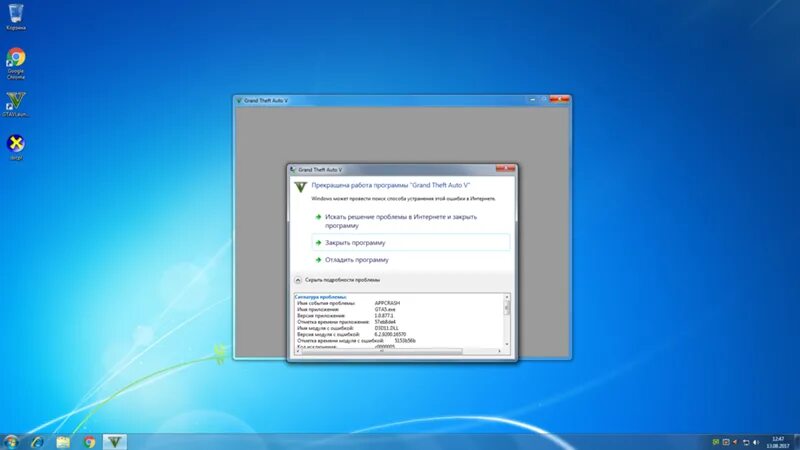Screen dimensions: 800x450
Task: Click the details scrollbar down arrow
Action: coord(507,344)
